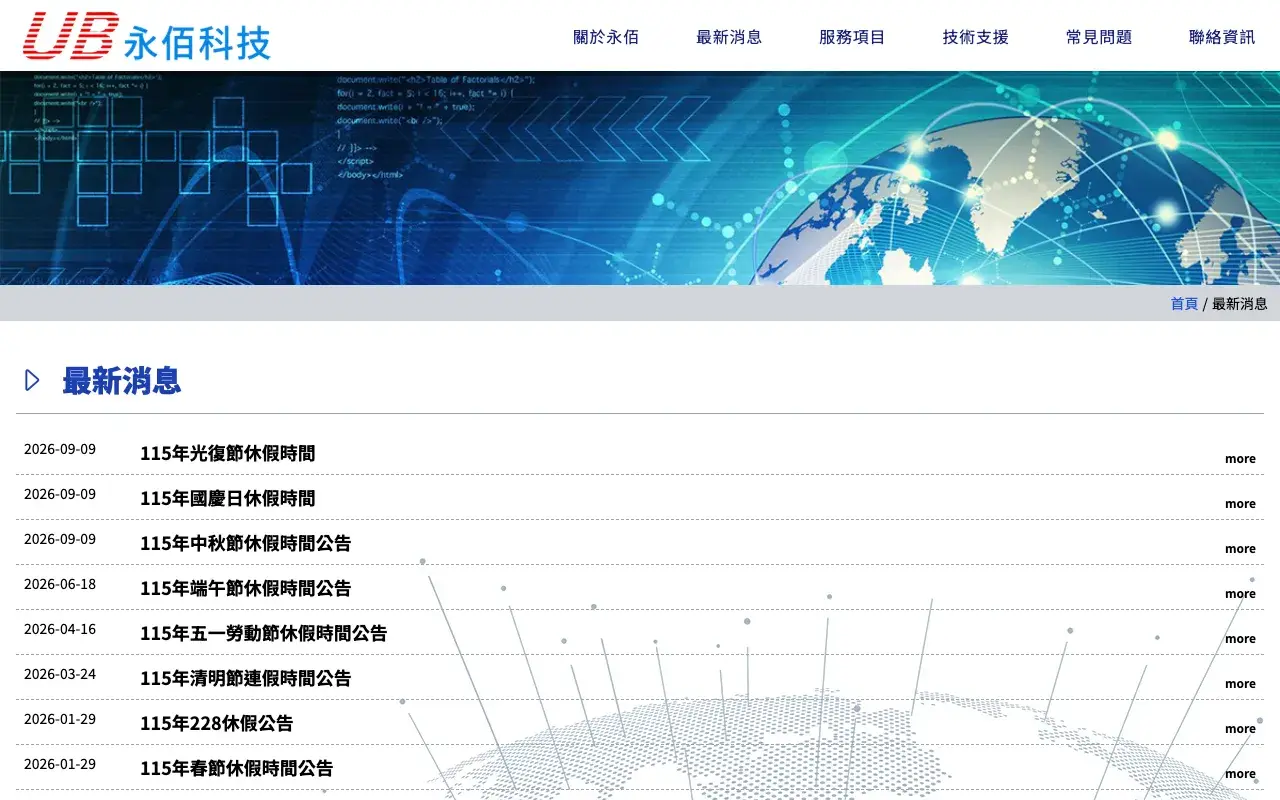Screen dimensions: 1280x800
Task: Open 115年五一勞動節休假時間公告 article
Action: (263, 633)
